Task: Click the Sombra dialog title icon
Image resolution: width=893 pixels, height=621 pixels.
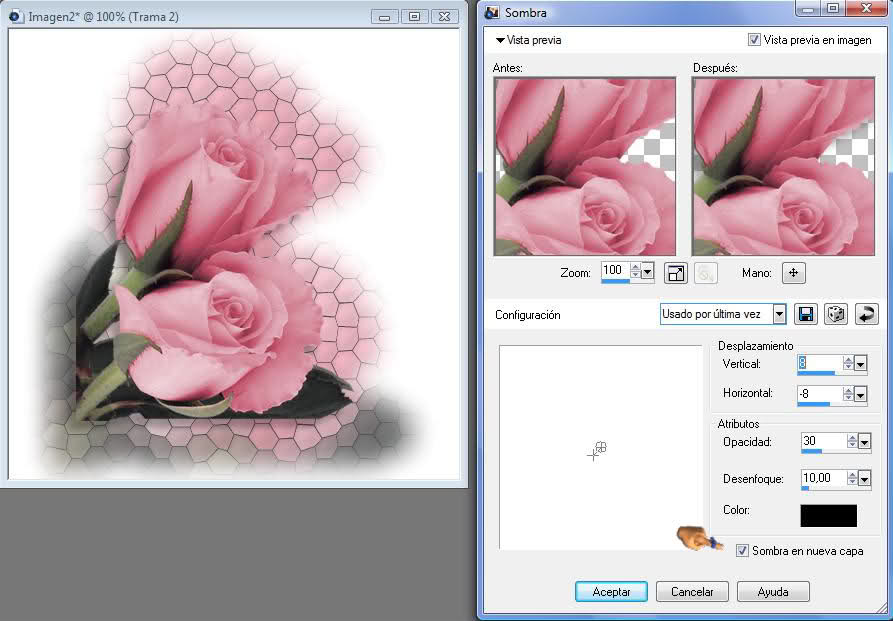Action: pos(492,12)
